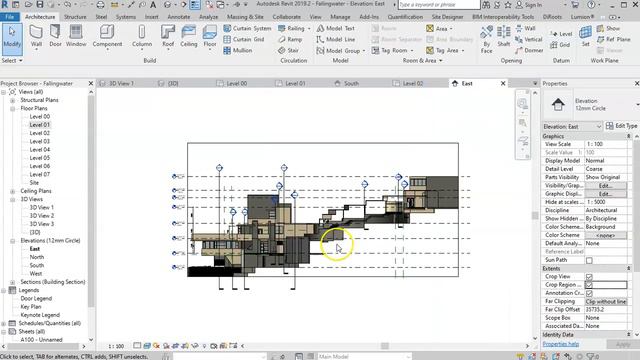Select the Modify tool
Screen dimensions: 640x360
[12, 39]
